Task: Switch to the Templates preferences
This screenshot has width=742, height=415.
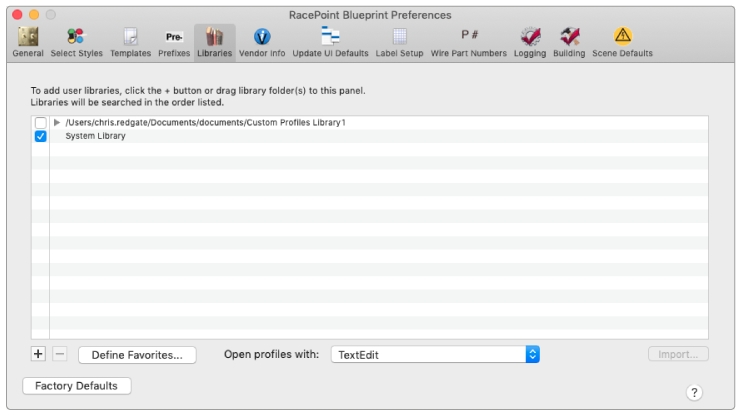Action: [x=130, y=43]
